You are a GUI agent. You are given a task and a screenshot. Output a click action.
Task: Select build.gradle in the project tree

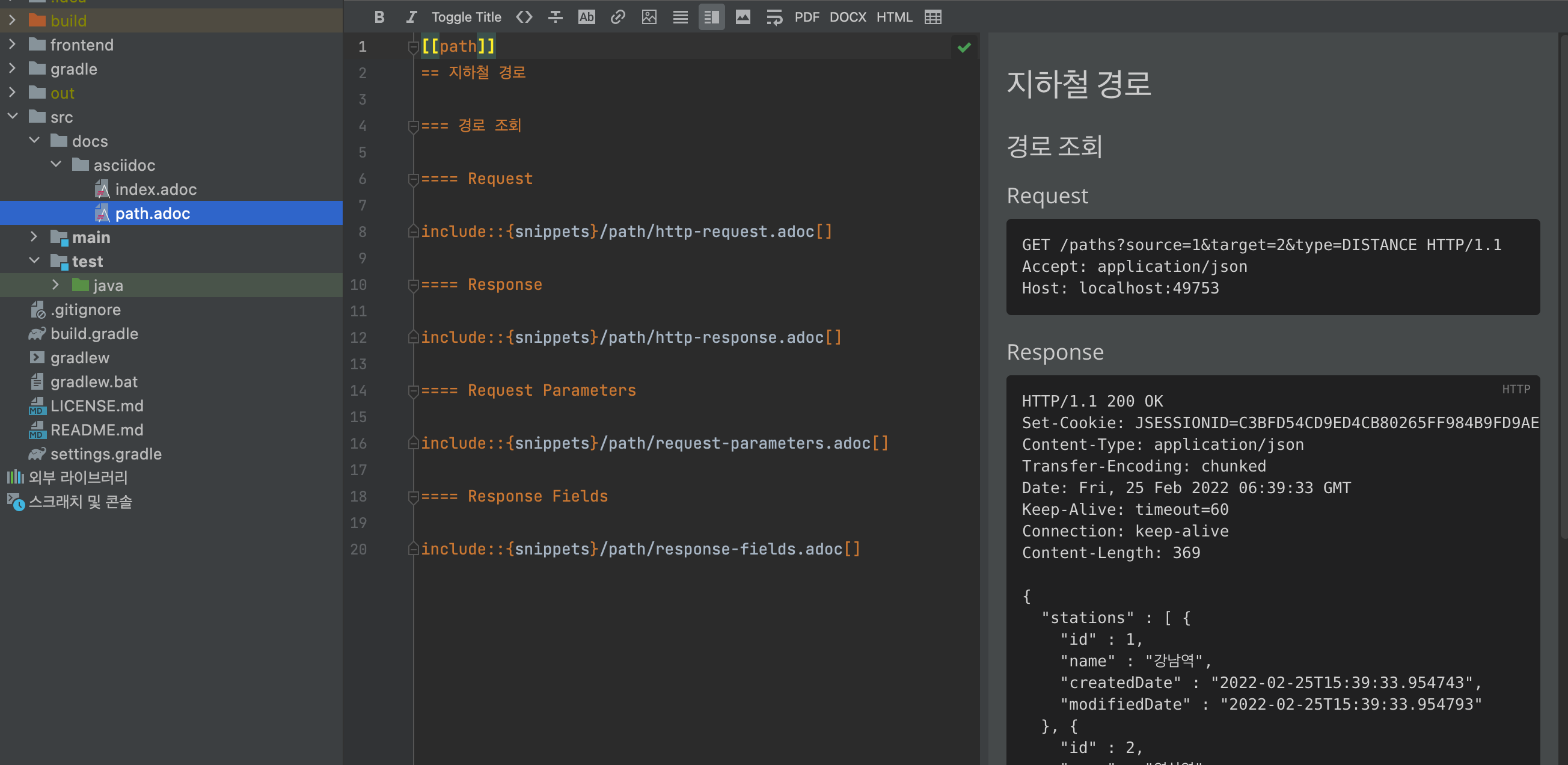(x=94, y=334)
